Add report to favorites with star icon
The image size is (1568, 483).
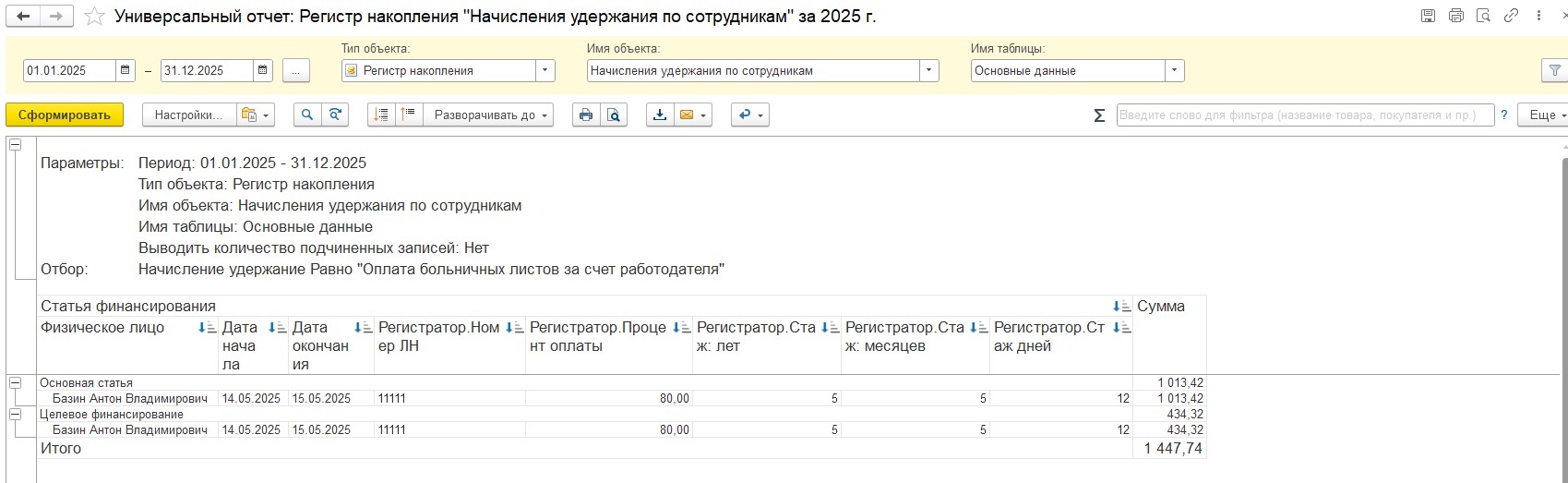94,17
